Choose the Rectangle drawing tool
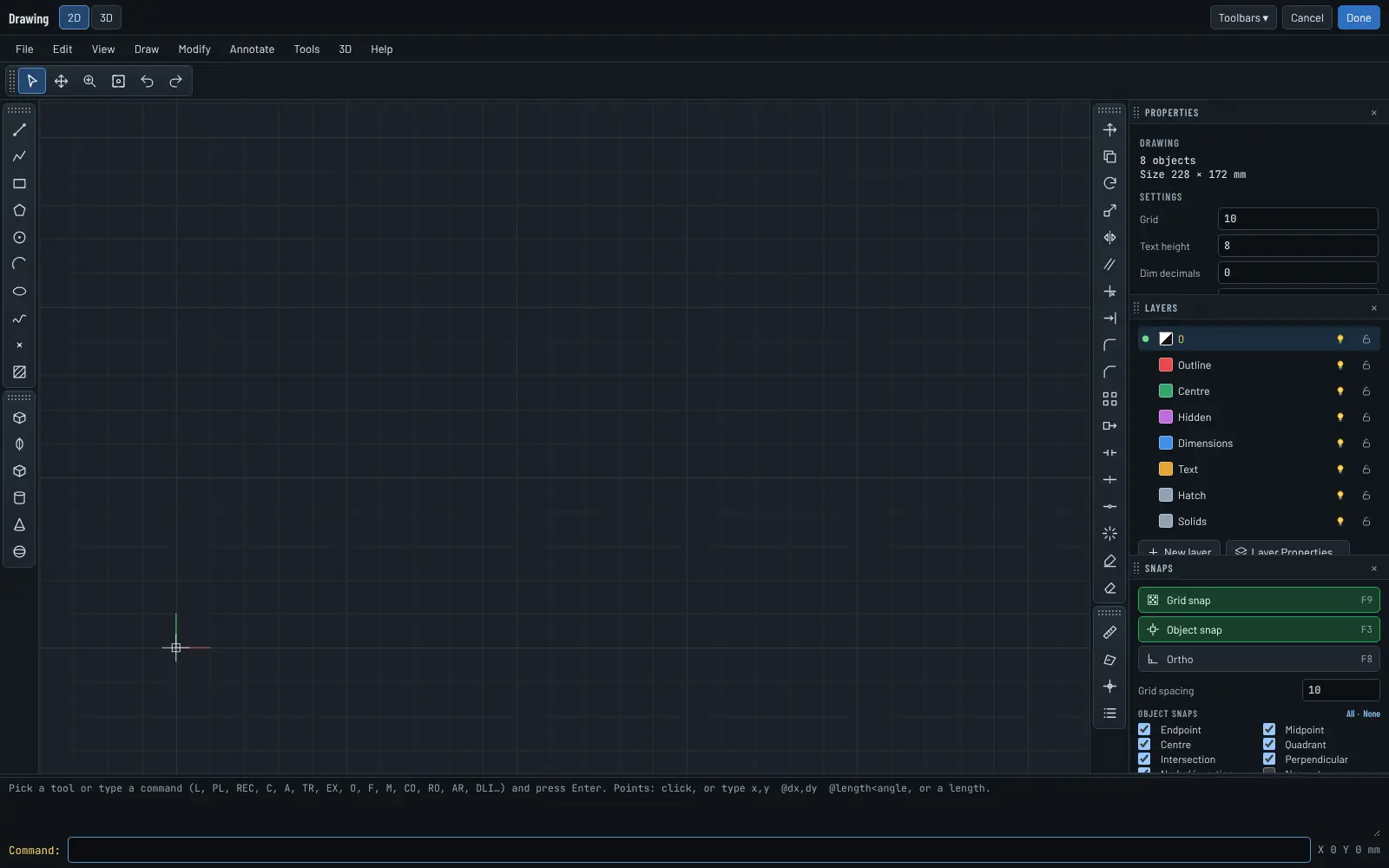This screenshot has height=868, width=1389. coord(19,184)
